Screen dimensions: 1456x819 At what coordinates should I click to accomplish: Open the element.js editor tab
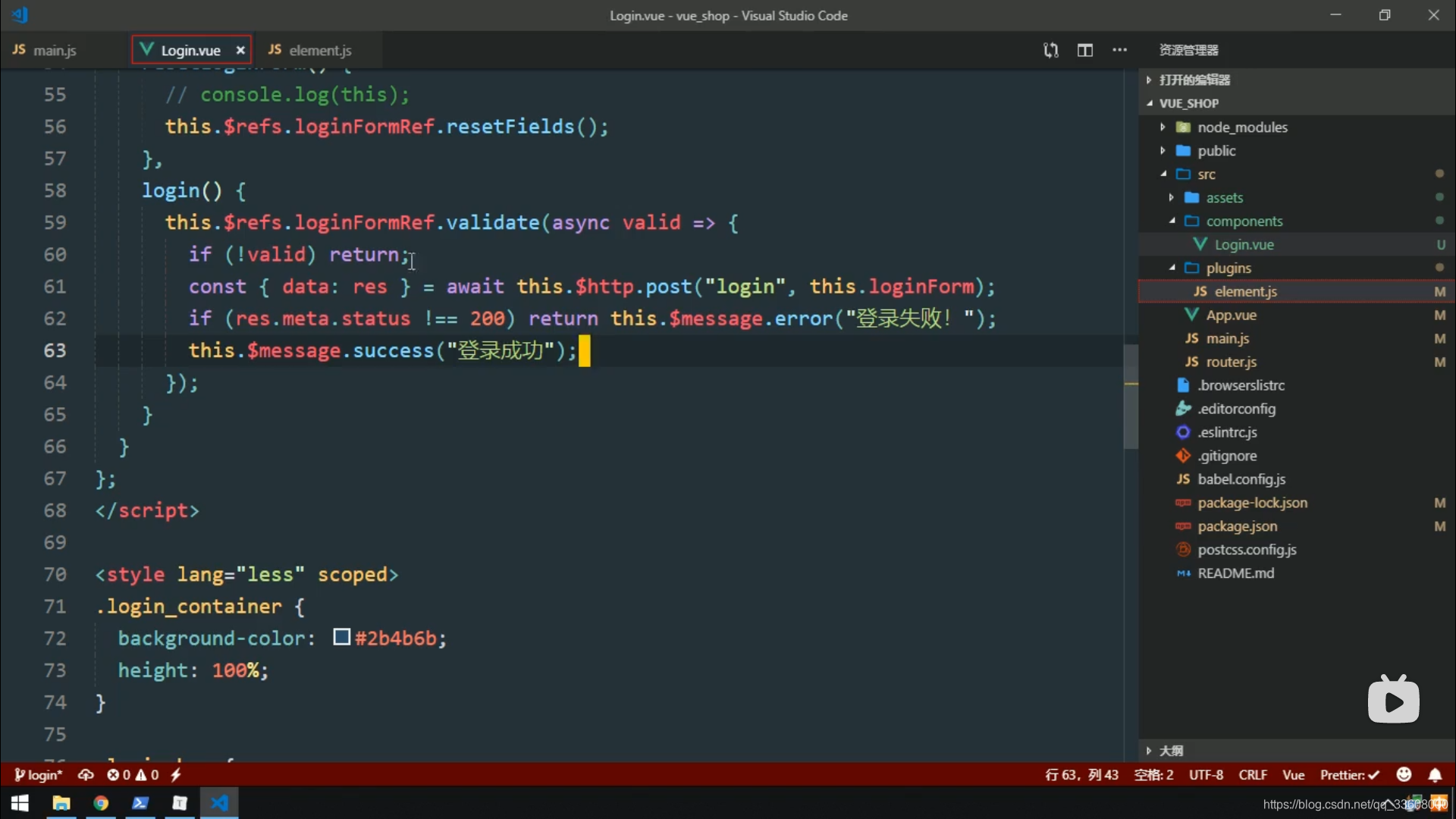click(309, 50)
